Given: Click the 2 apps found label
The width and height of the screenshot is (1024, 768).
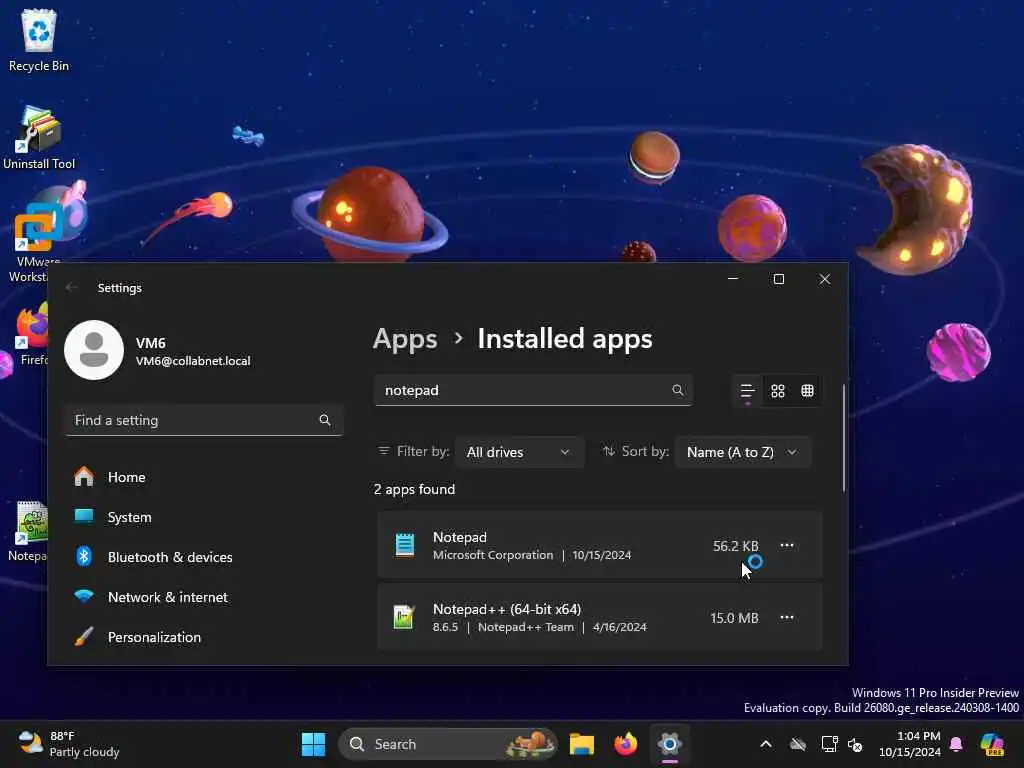Looking at the screenshot, I should pyautogui.click(x=414, y=489).
